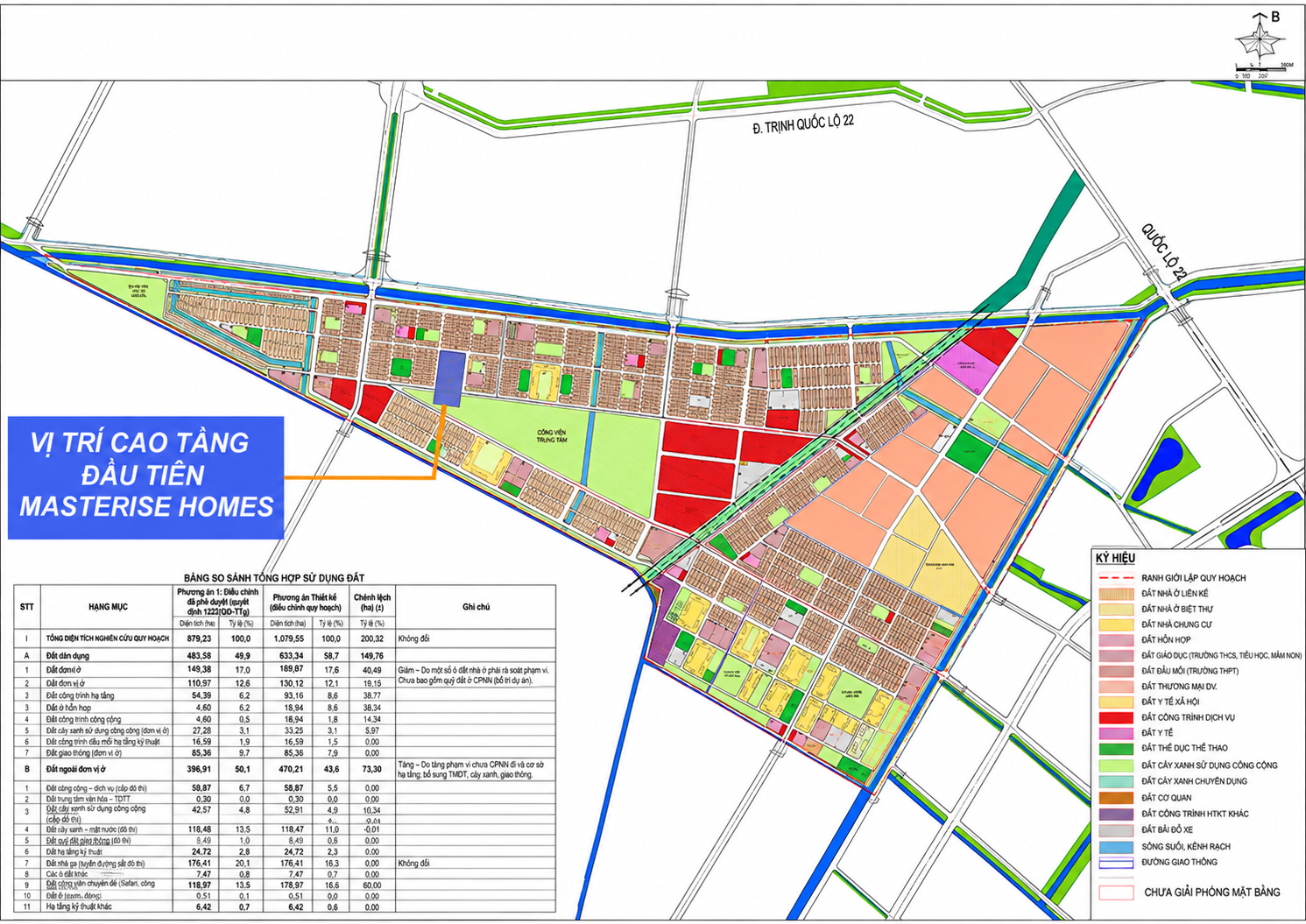Pick the ĐẤT GIÁO DỤC legend swatch
Image resolution: width=1306 pixels, height=924 pixels.
point(1116,655)
